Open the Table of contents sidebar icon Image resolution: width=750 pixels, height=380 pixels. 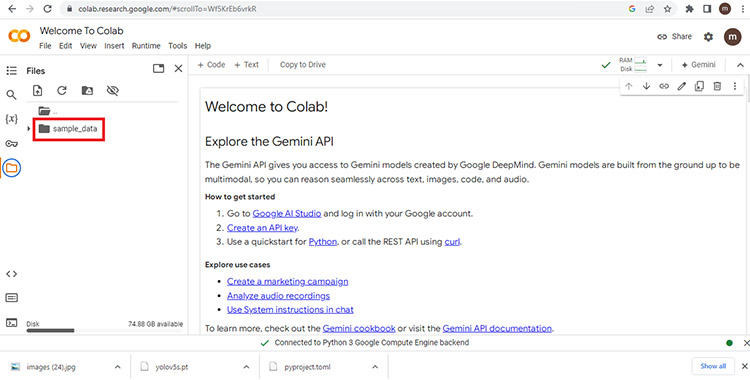click(x=11, y=71)
